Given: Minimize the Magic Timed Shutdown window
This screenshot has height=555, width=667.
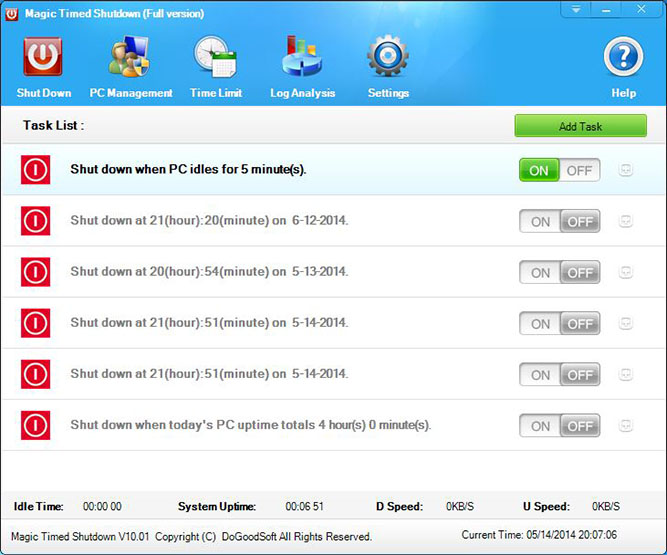Looking at the screenshot, I should [x=606, y=9].
